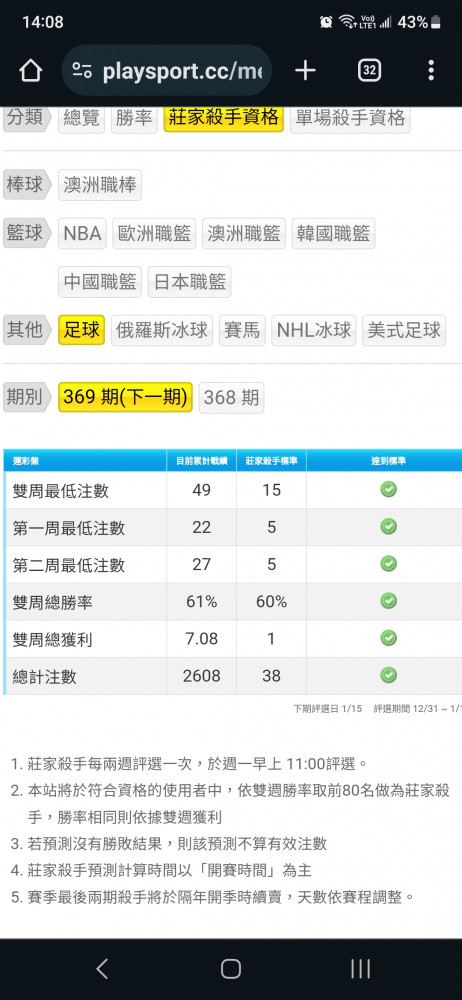
Task: Tap the 第二周最低注數 row label
Action: (x=69, y=565)
